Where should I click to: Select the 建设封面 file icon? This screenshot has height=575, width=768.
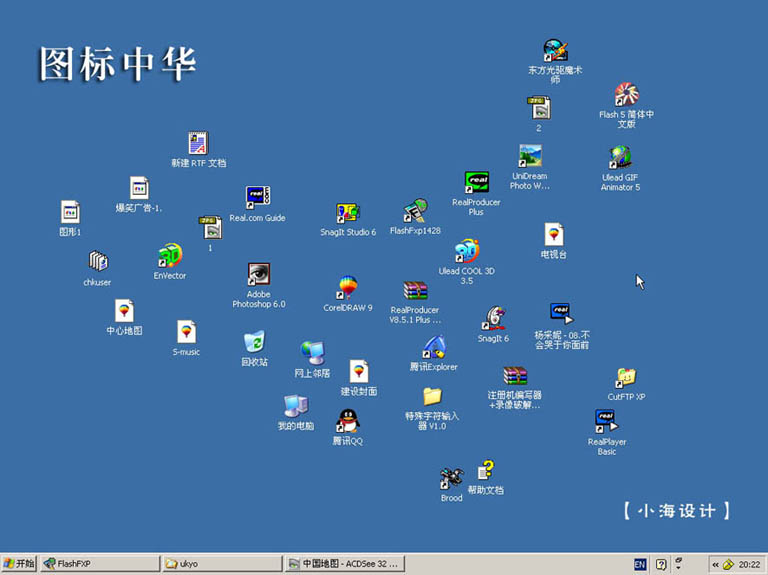[359, 372]
